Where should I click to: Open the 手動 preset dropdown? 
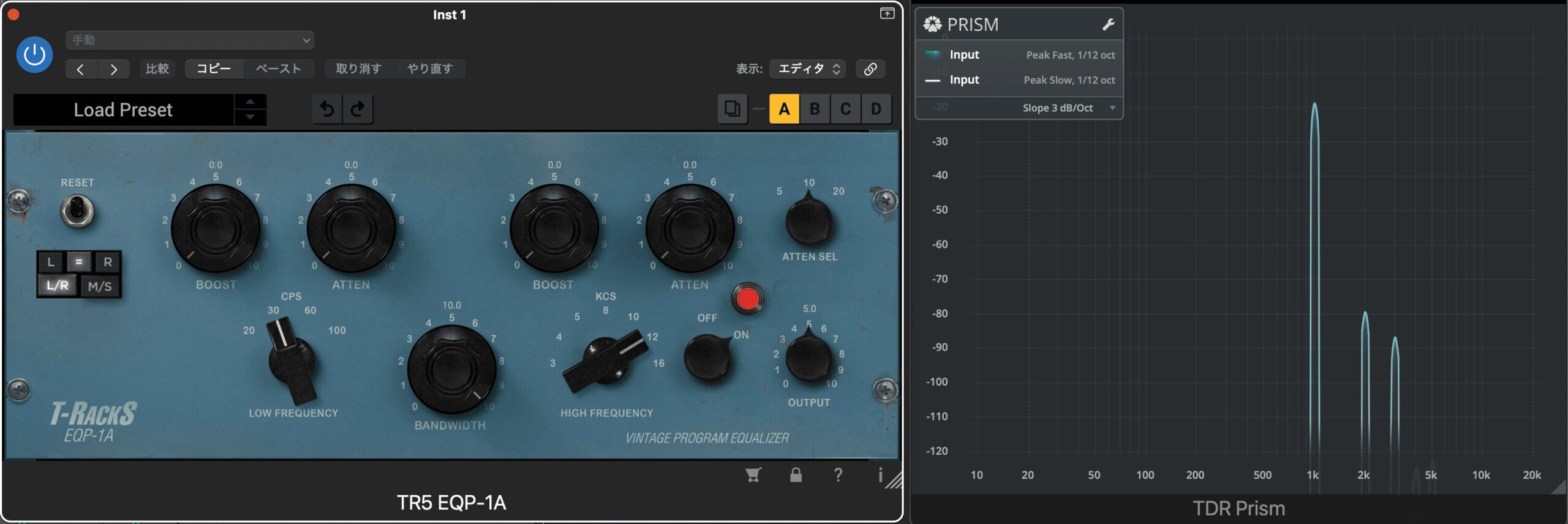pos(190,40)
